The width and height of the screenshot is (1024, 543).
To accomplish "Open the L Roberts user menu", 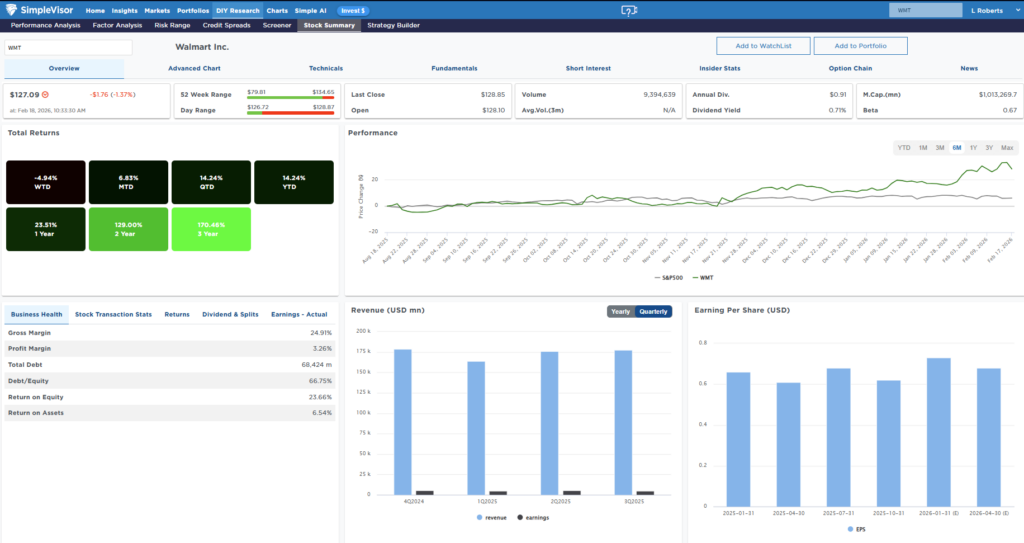I will click(x=986, y=10).
